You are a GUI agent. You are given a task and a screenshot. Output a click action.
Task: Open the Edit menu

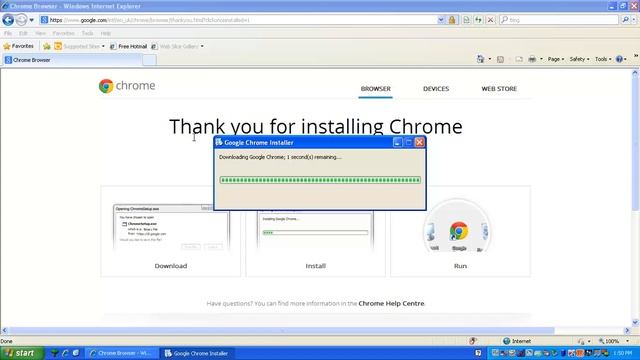[23, 33]
